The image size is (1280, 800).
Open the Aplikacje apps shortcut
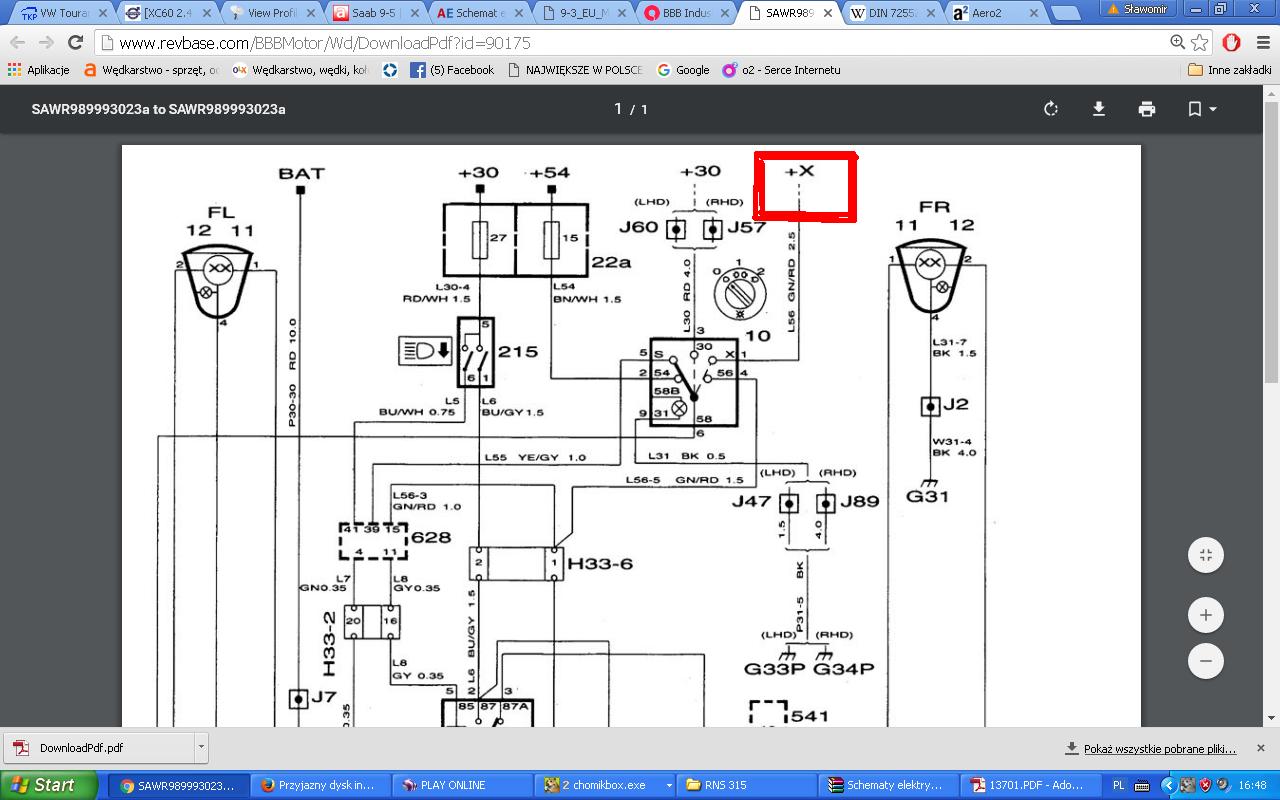pos(38,70)
